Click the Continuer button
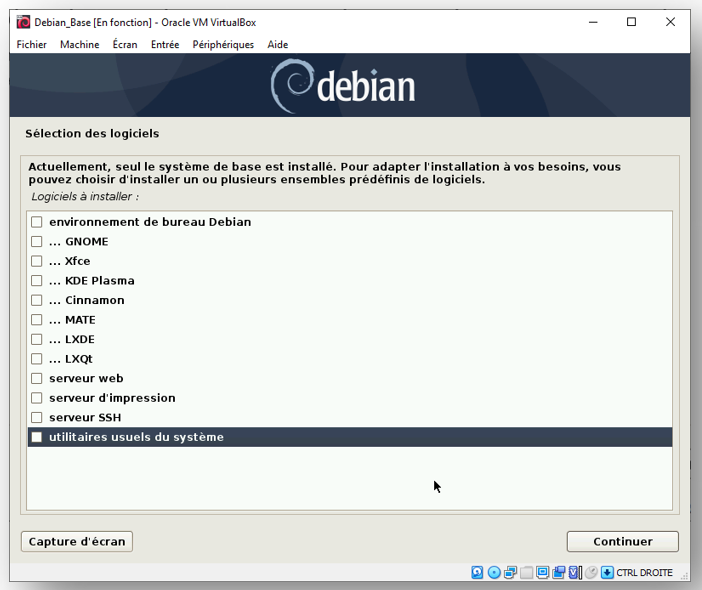 pyautogui.click(x=623, y=542)
